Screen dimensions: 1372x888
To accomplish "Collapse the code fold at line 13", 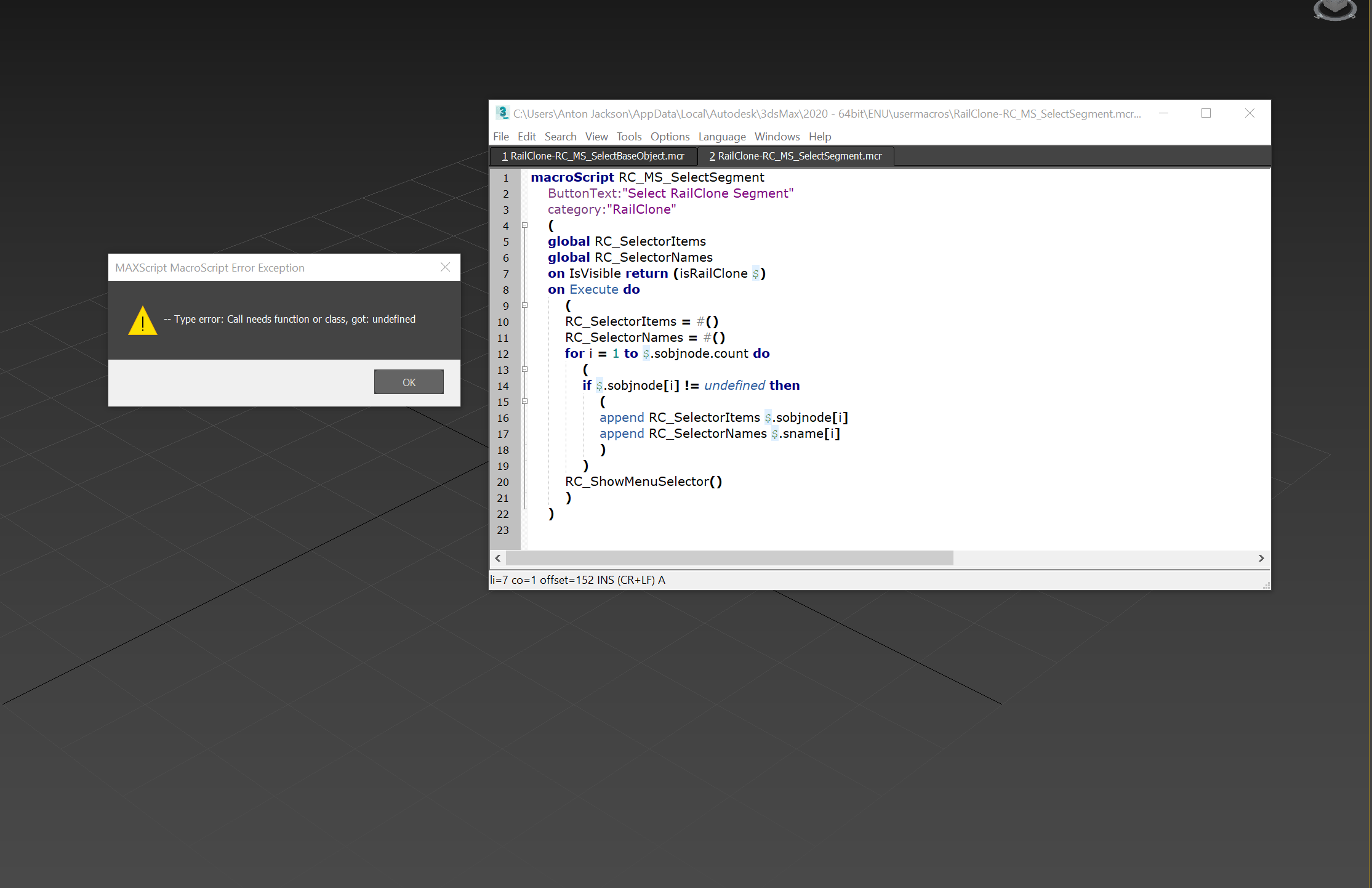I will pos(525,369).
